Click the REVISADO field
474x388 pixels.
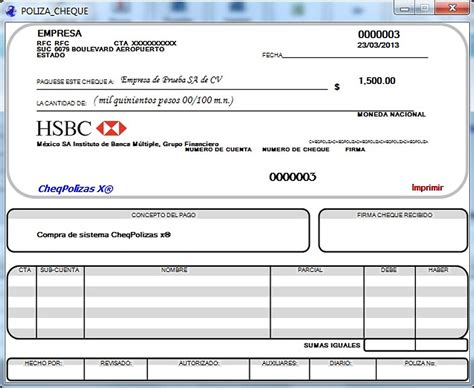pyautogui.click(x=116, y=369)
